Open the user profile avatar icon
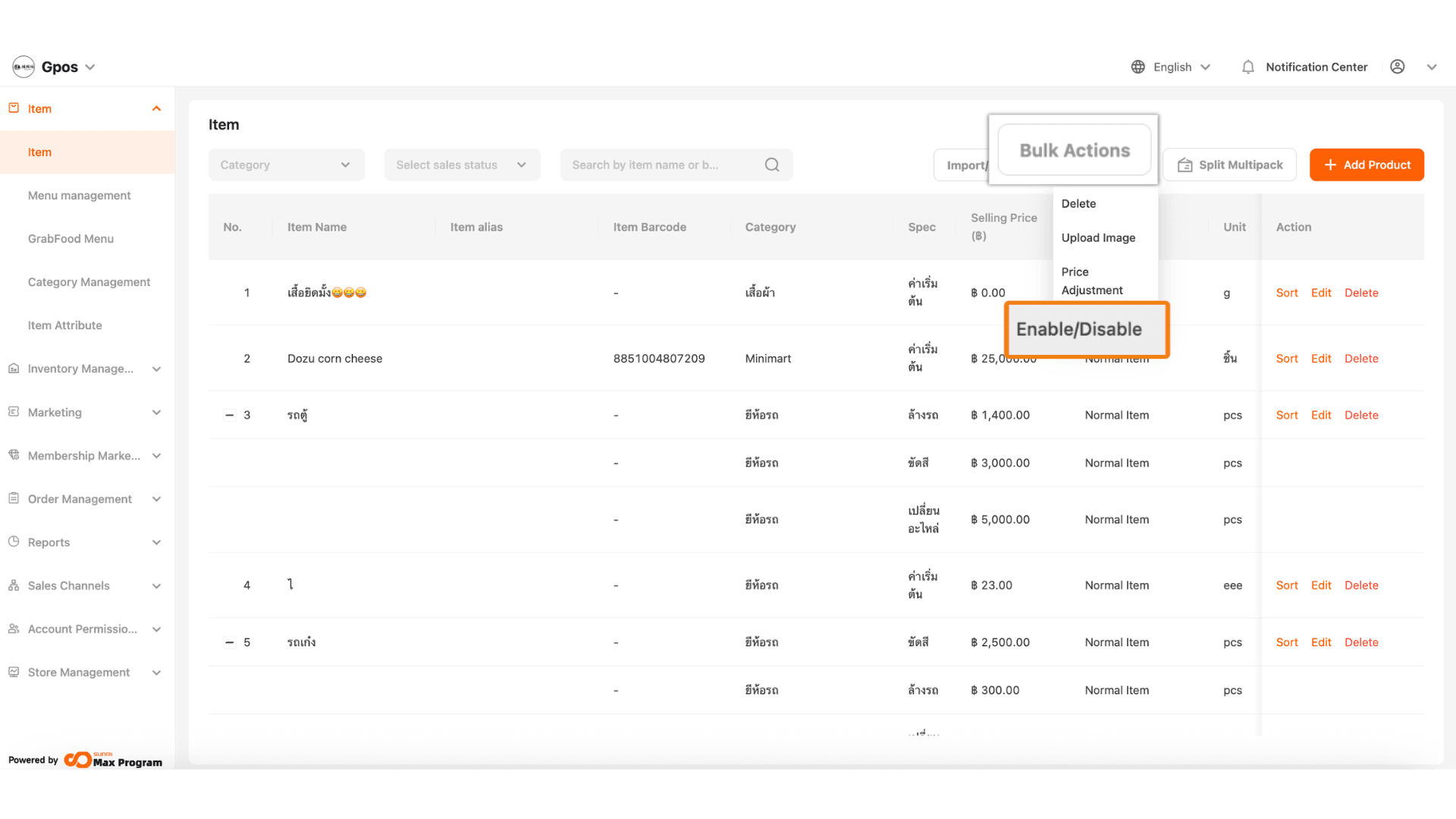Image resolution: width=1456 pixels, height=819 pixels. tap(1397, 67)
